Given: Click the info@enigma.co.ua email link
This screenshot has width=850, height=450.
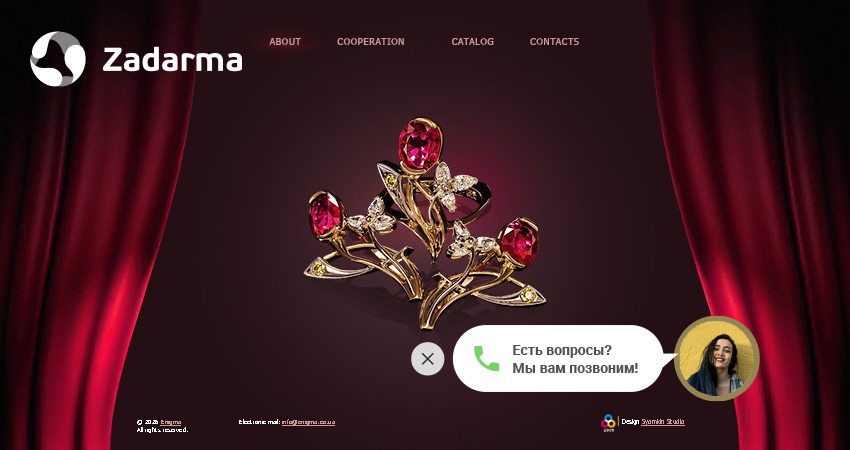Looking at the screenshot, I should click(x=308, y=422).
